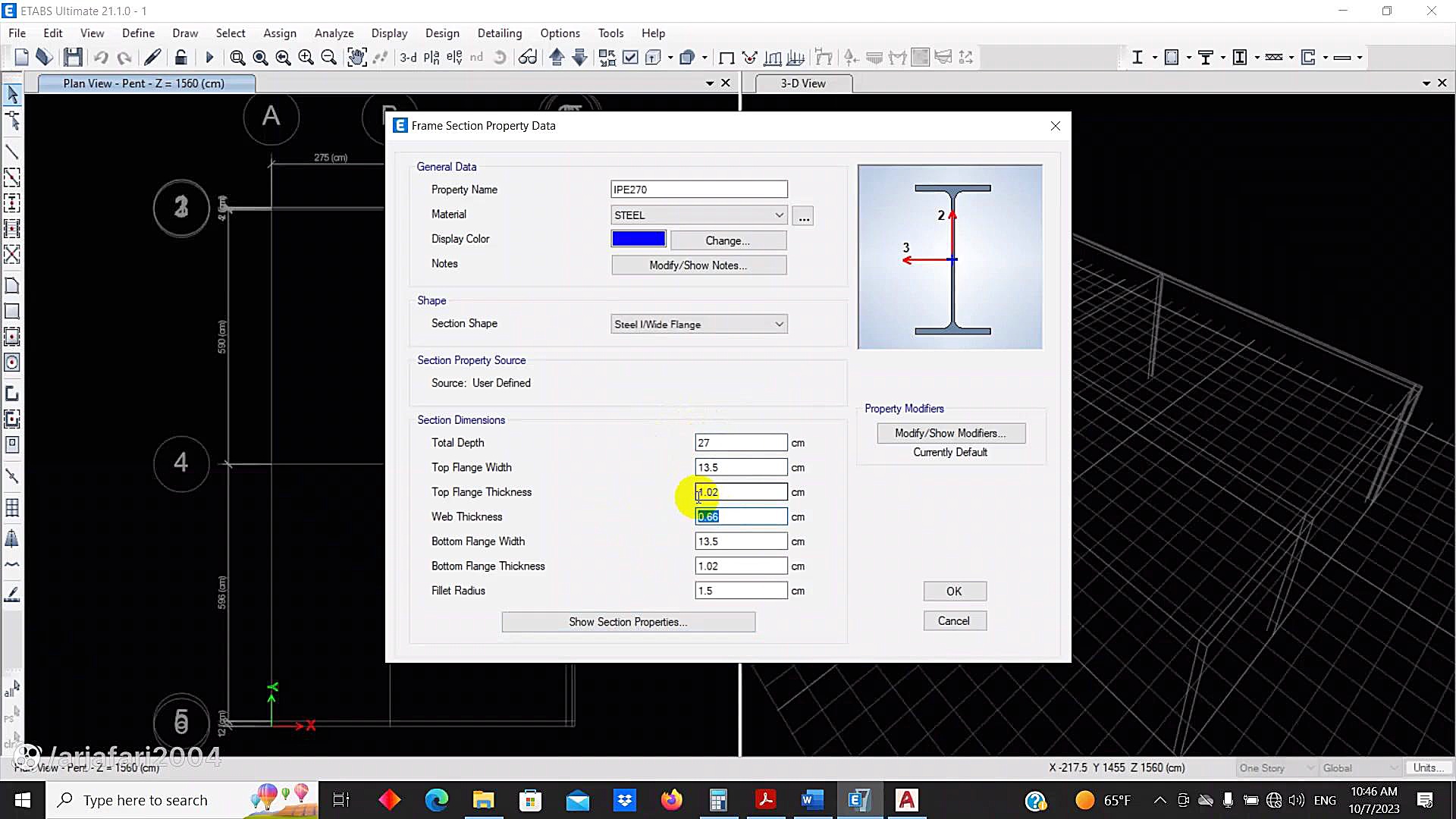Click the Save Model floppy disk icon
Viewport: 1456px width, 819px height.
pos(73,58)
